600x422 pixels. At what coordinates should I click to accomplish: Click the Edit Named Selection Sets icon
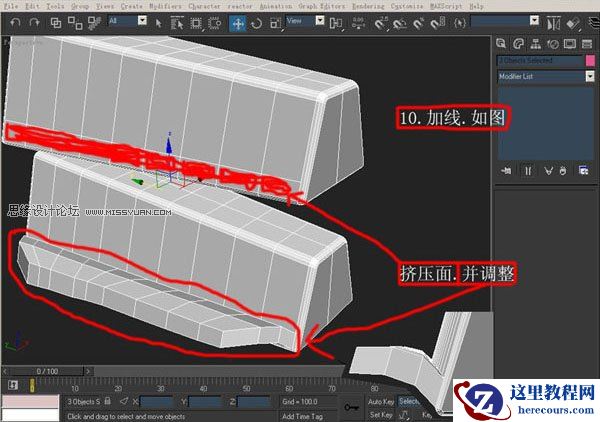click(x=459, y=23)
